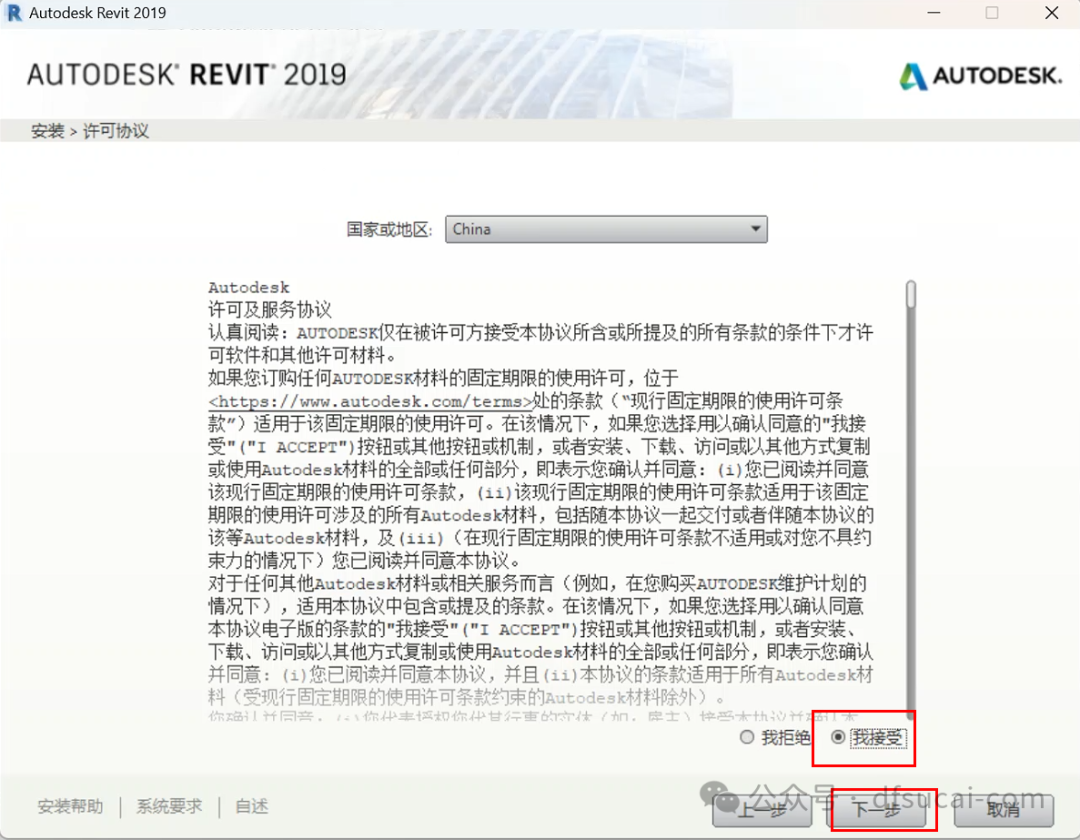Minimize the Autodesk Revit 2019 window
Screen dimensions: 1080x840
(x=935, y=12)
